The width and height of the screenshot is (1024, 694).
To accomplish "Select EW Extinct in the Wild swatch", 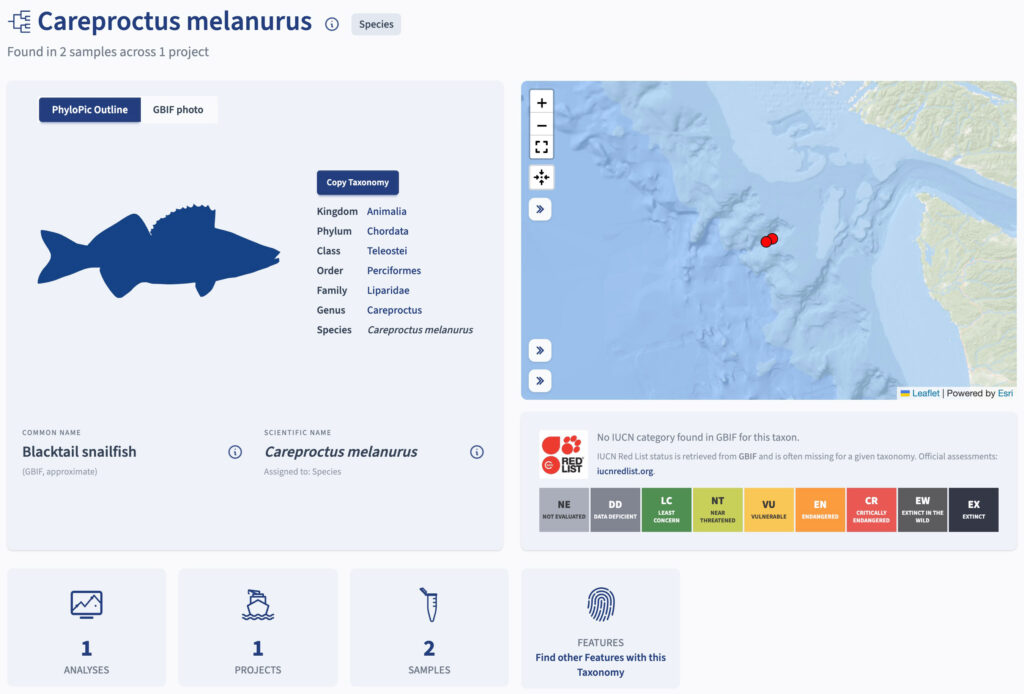I will 922,510.
